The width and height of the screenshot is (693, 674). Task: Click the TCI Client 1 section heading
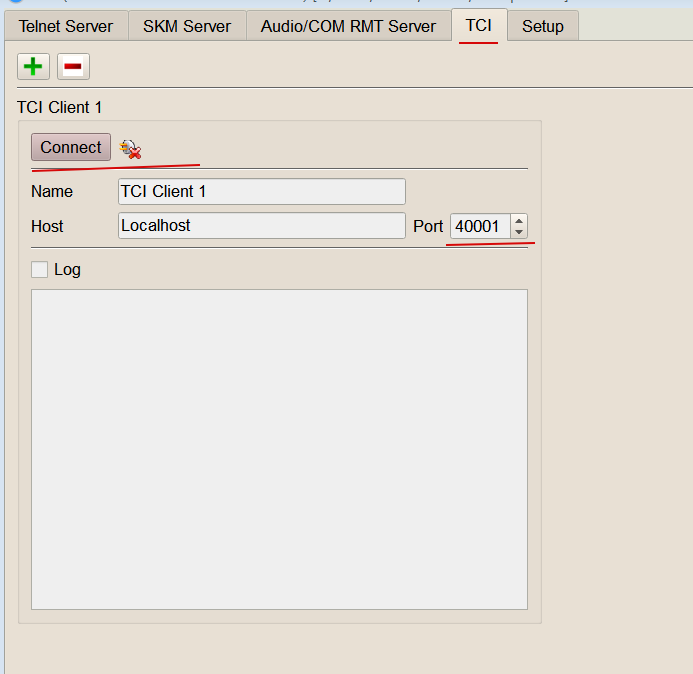60,107
